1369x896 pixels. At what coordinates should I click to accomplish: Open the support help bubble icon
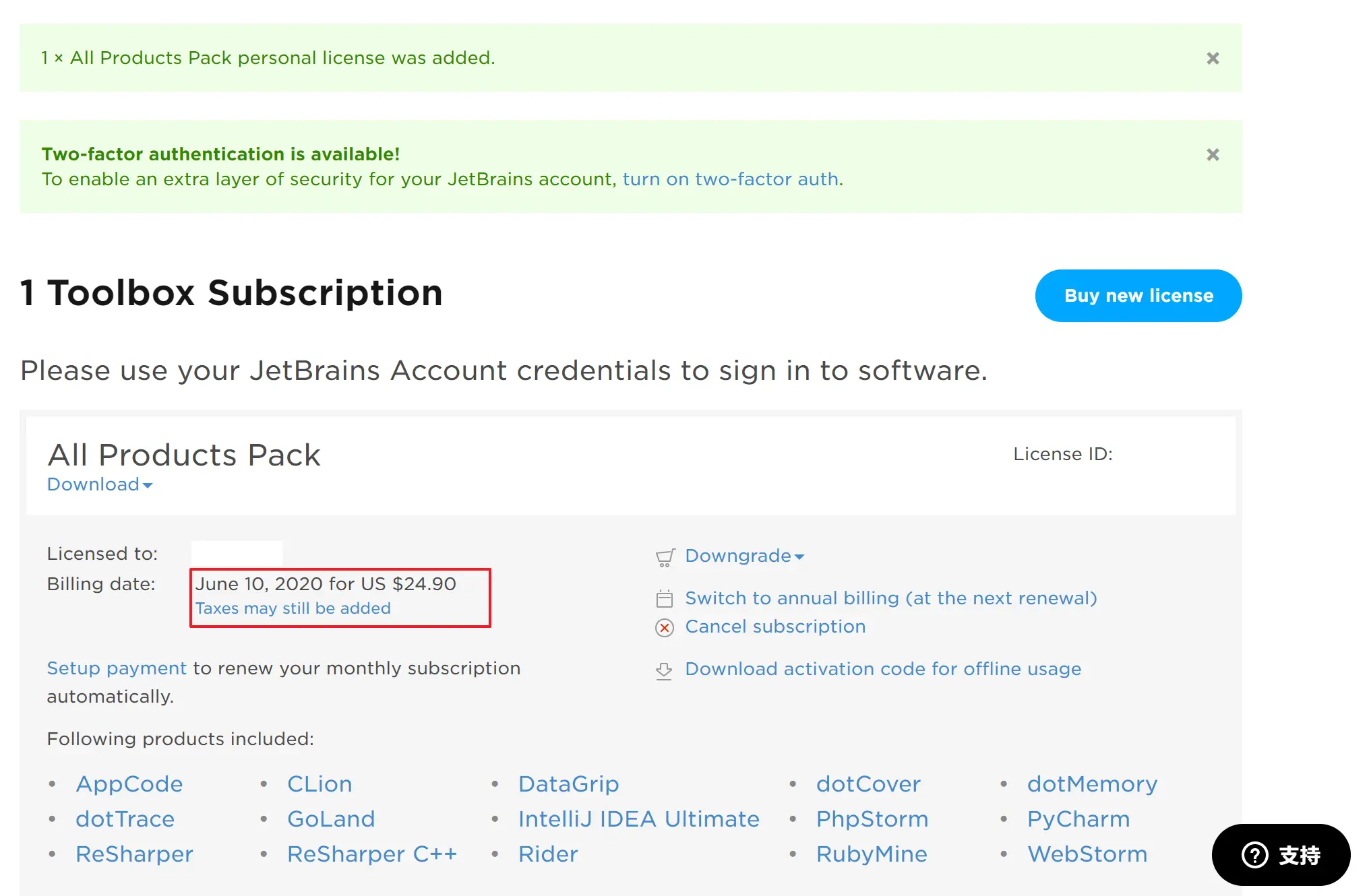pos(1254,855)
